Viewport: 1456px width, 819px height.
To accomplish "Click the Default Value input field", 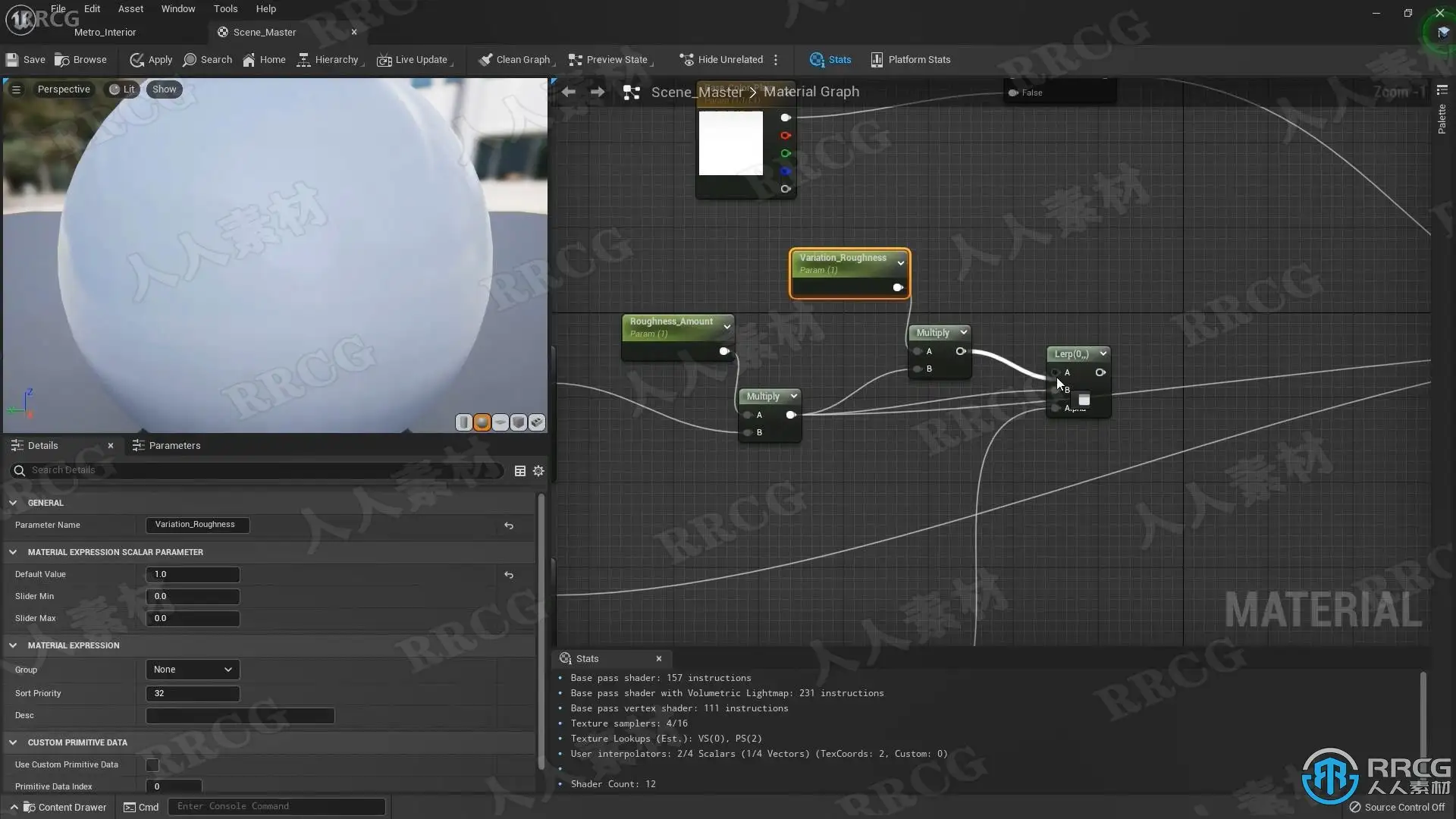I will [x=193, y=575].
